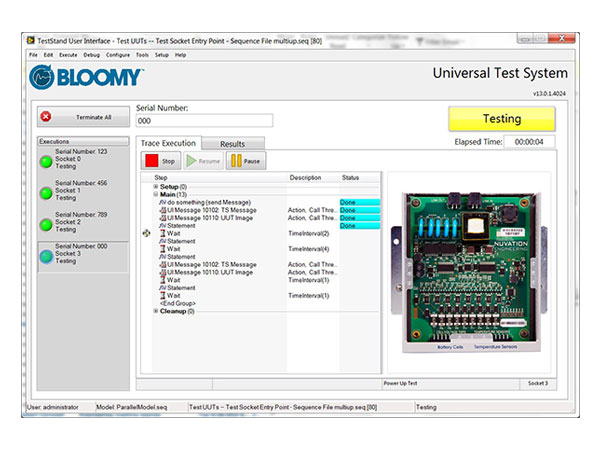The width and height of the screenshot is (600, 450).
Task: Click the green status LED for Socket 2
Action: click(46, 225)
